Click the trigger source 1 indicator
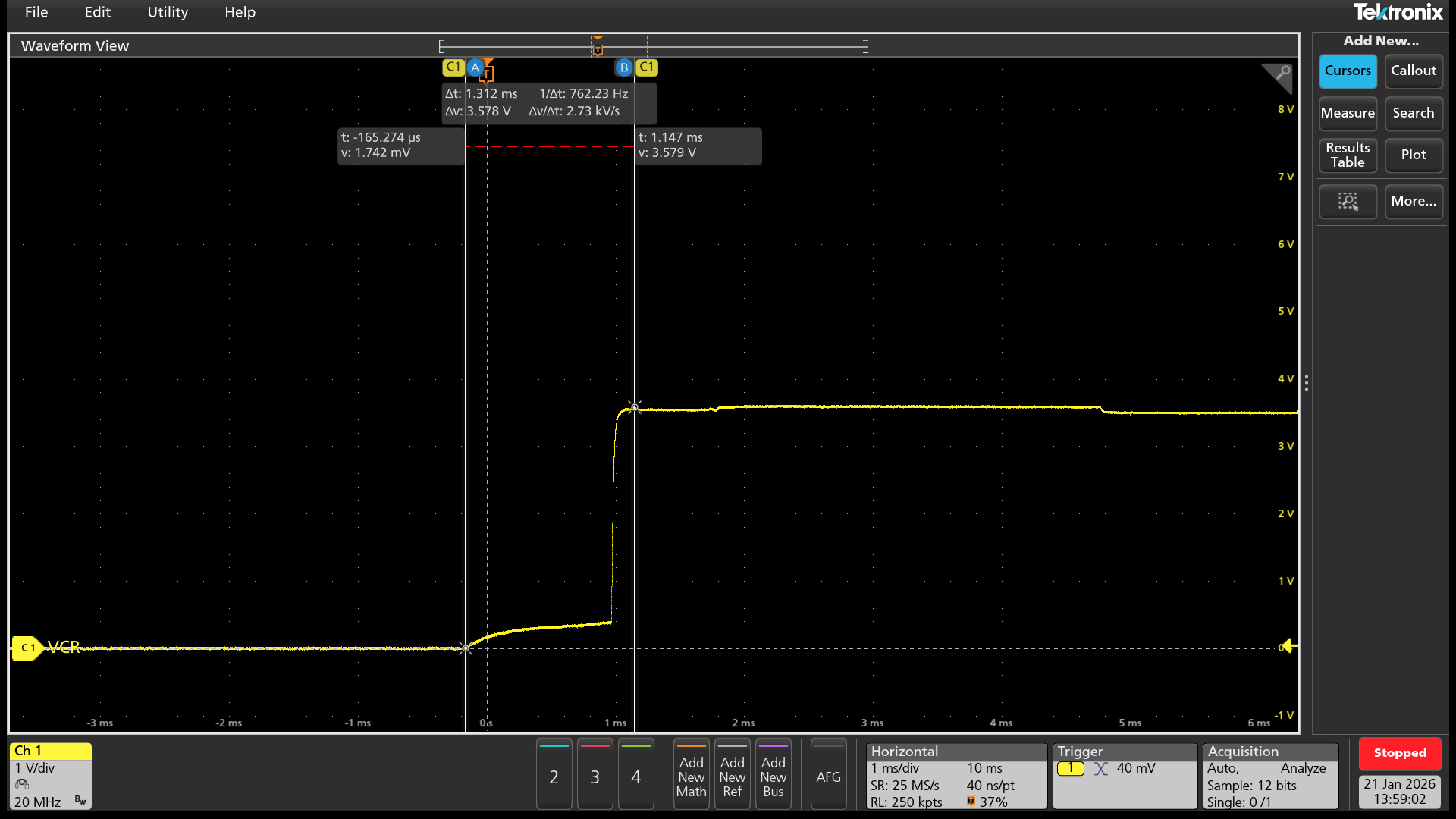 pos(1070,768)
